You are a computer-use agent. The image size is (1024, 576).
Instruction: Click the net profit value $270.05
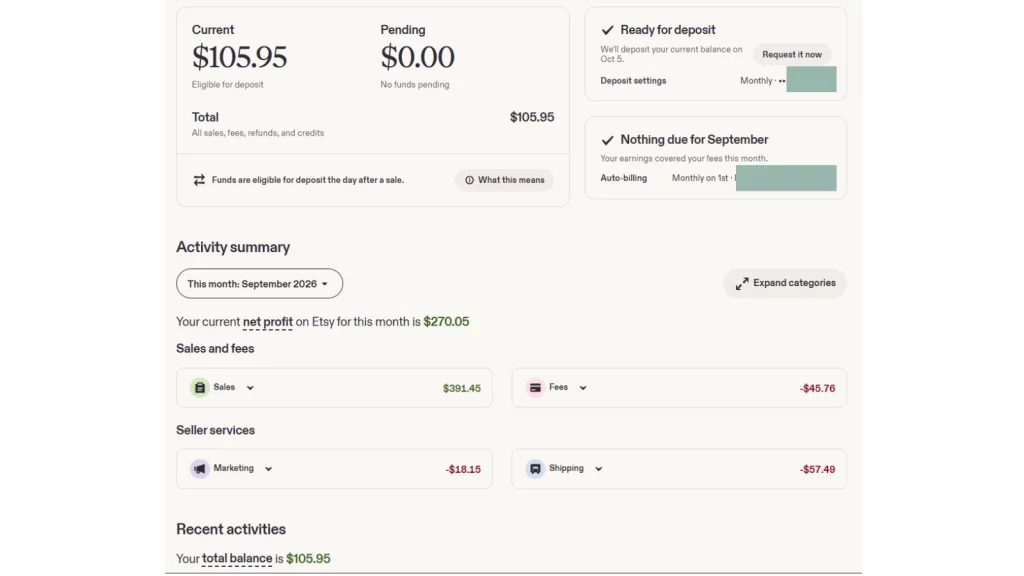(446, 322)
